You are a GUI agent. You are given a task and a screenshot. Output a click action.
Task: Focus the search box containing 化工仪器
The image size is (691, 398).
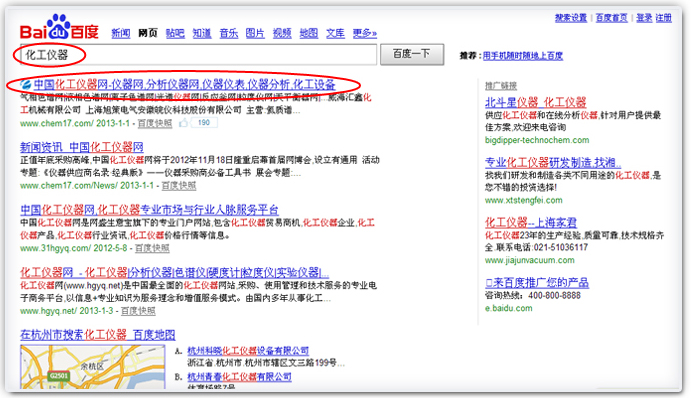(x=199, y=55)
